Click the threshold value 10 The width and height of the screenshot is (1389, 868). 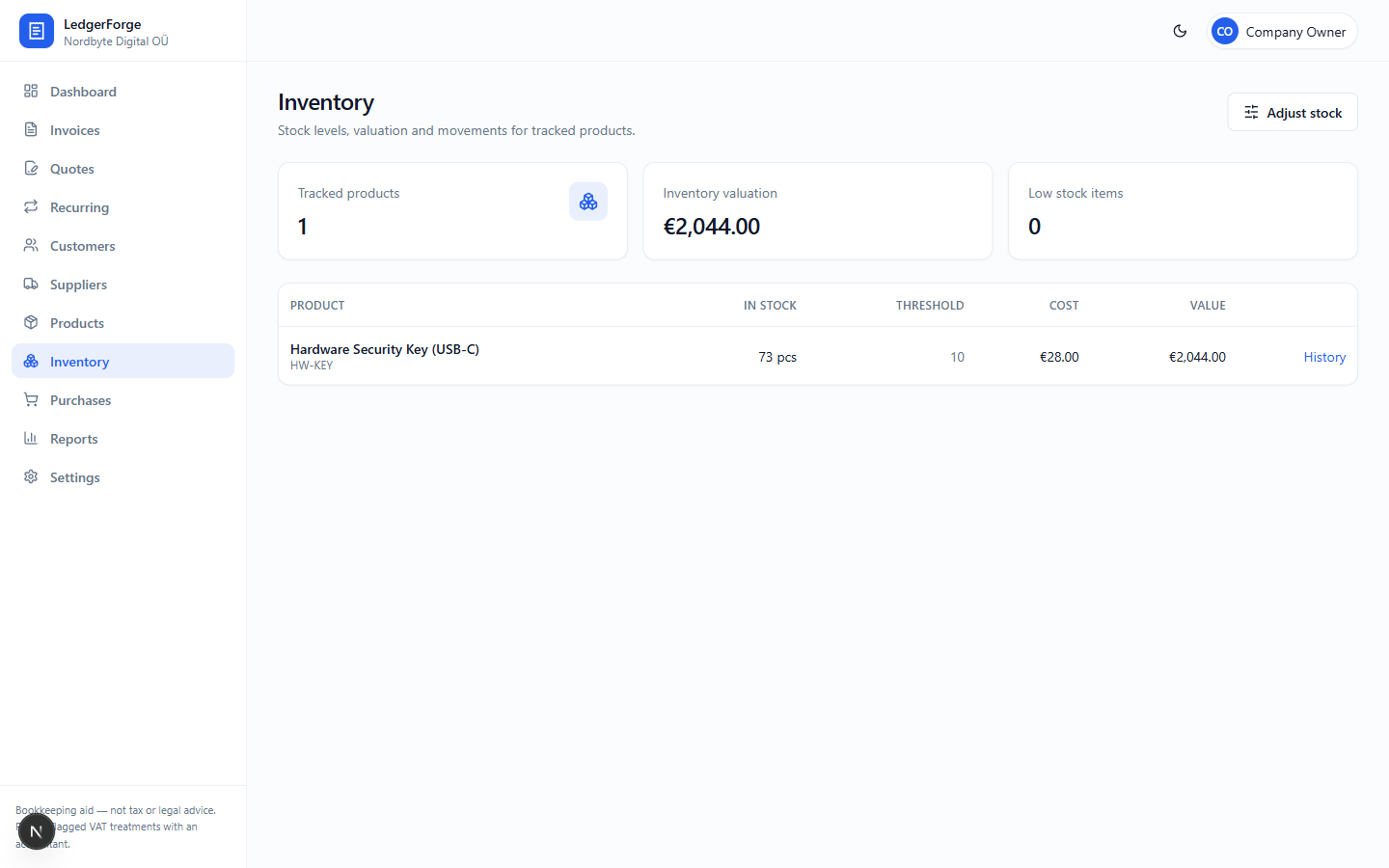point(957,357)
